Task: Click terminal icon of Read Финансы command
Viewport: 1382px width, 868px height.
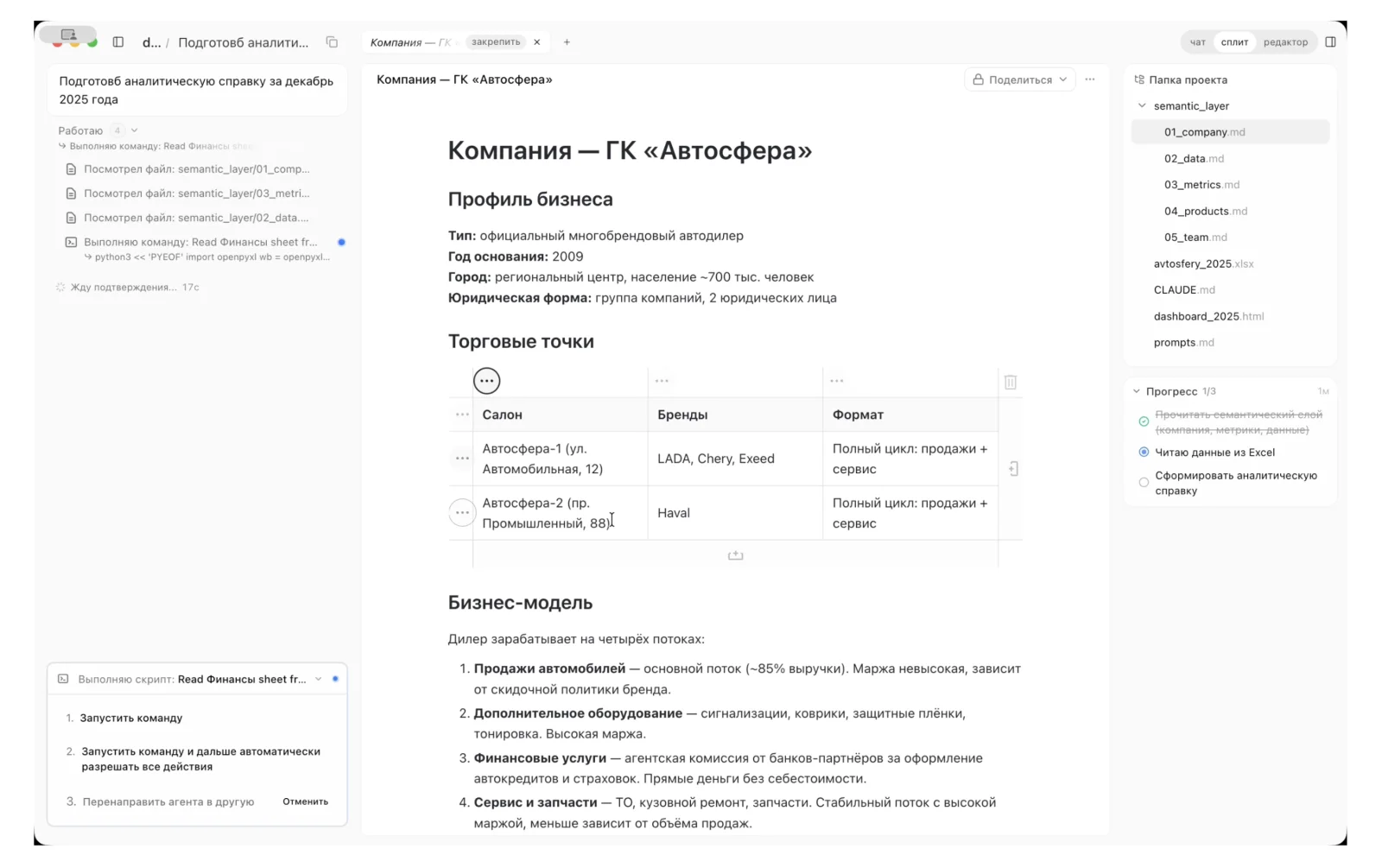Action: point(71,243)
